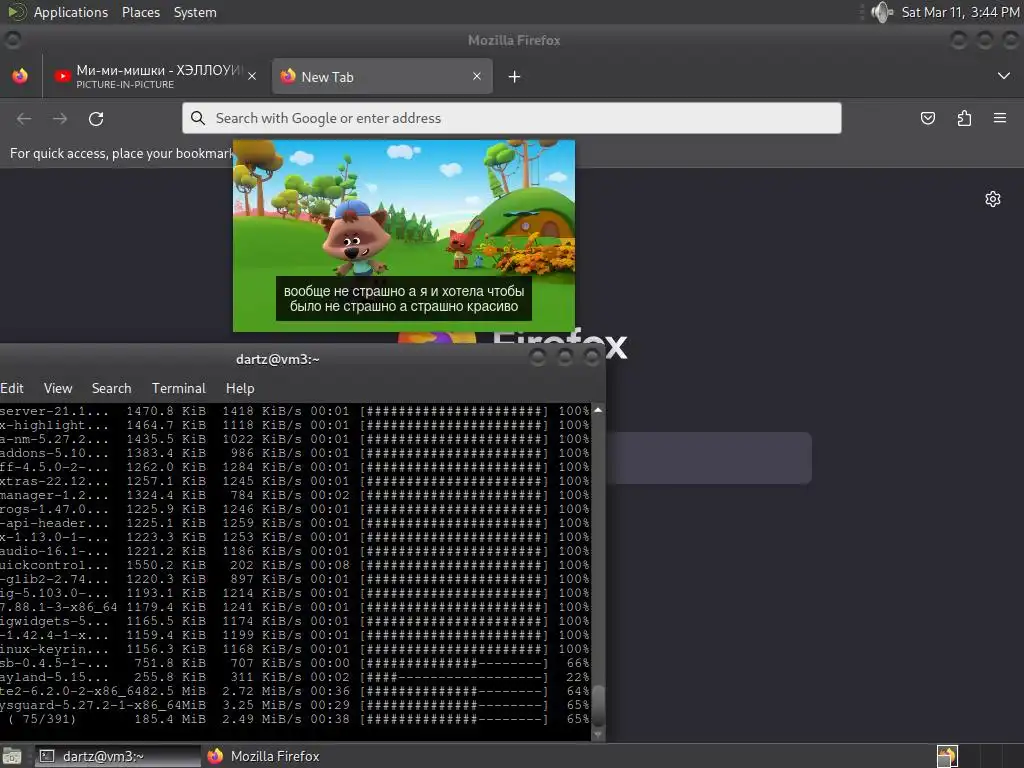Close the New Tab tab

point(477,76)
